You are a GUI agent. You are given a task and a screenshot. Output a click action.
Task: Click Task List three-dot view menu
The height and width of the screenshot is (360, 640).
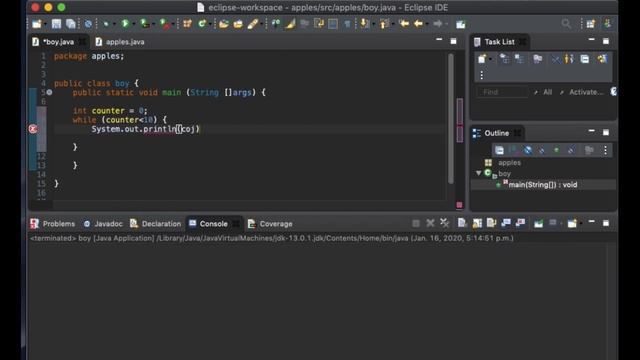coord(482,75)
